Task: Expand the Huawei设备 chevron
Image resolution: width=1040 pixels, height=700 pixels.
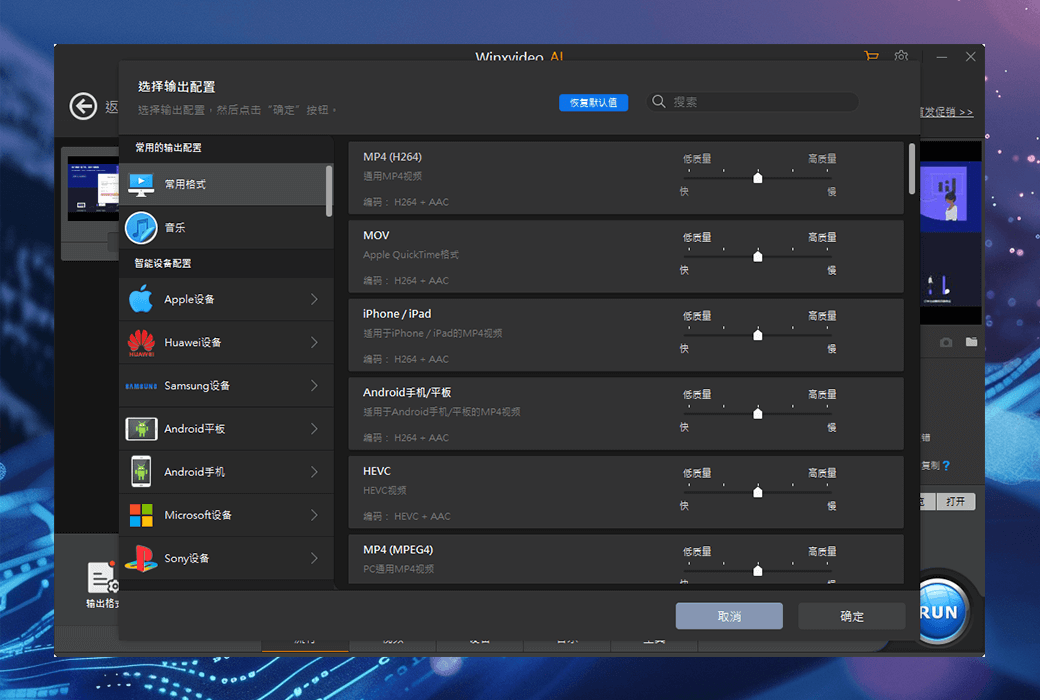Action: 314,342
